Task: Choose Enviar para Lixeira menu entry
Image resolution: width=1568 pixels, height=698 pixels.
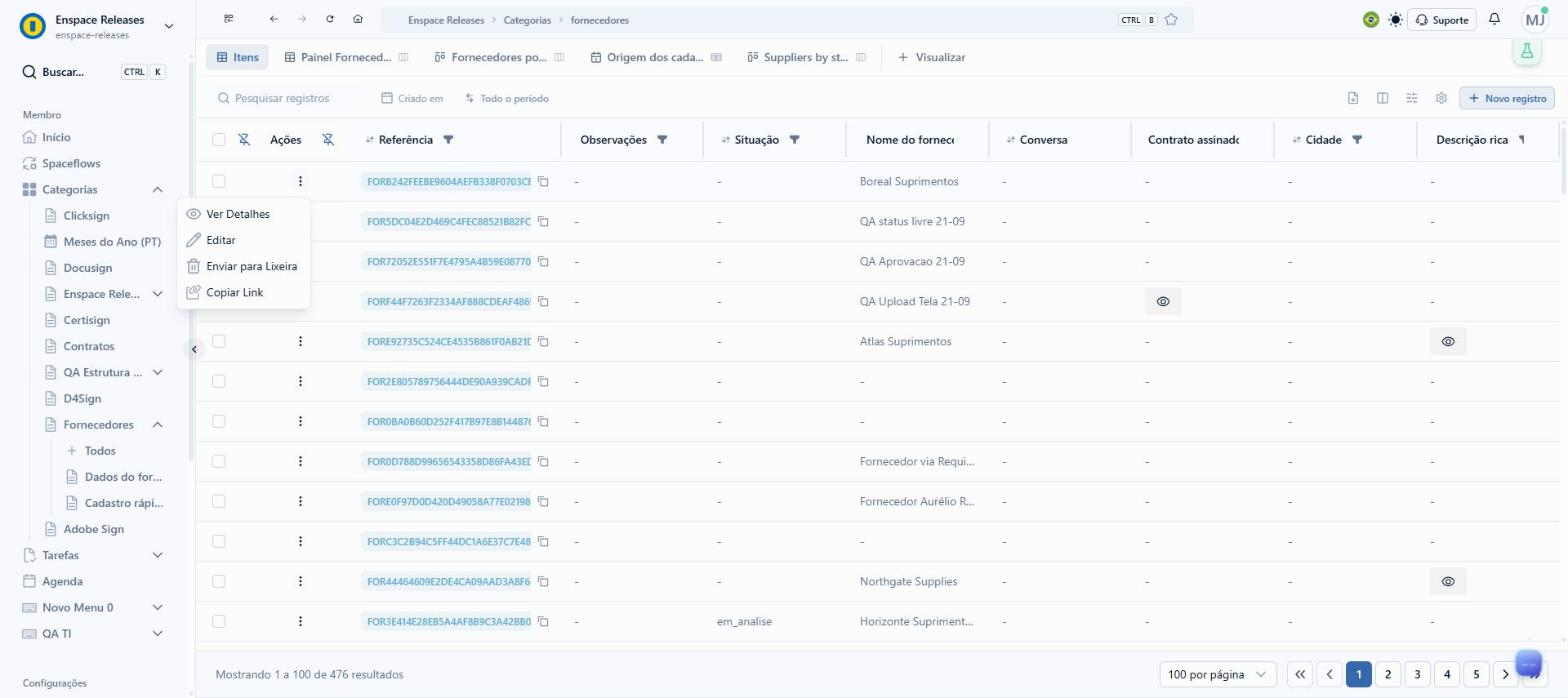Action: click(244, 266)
